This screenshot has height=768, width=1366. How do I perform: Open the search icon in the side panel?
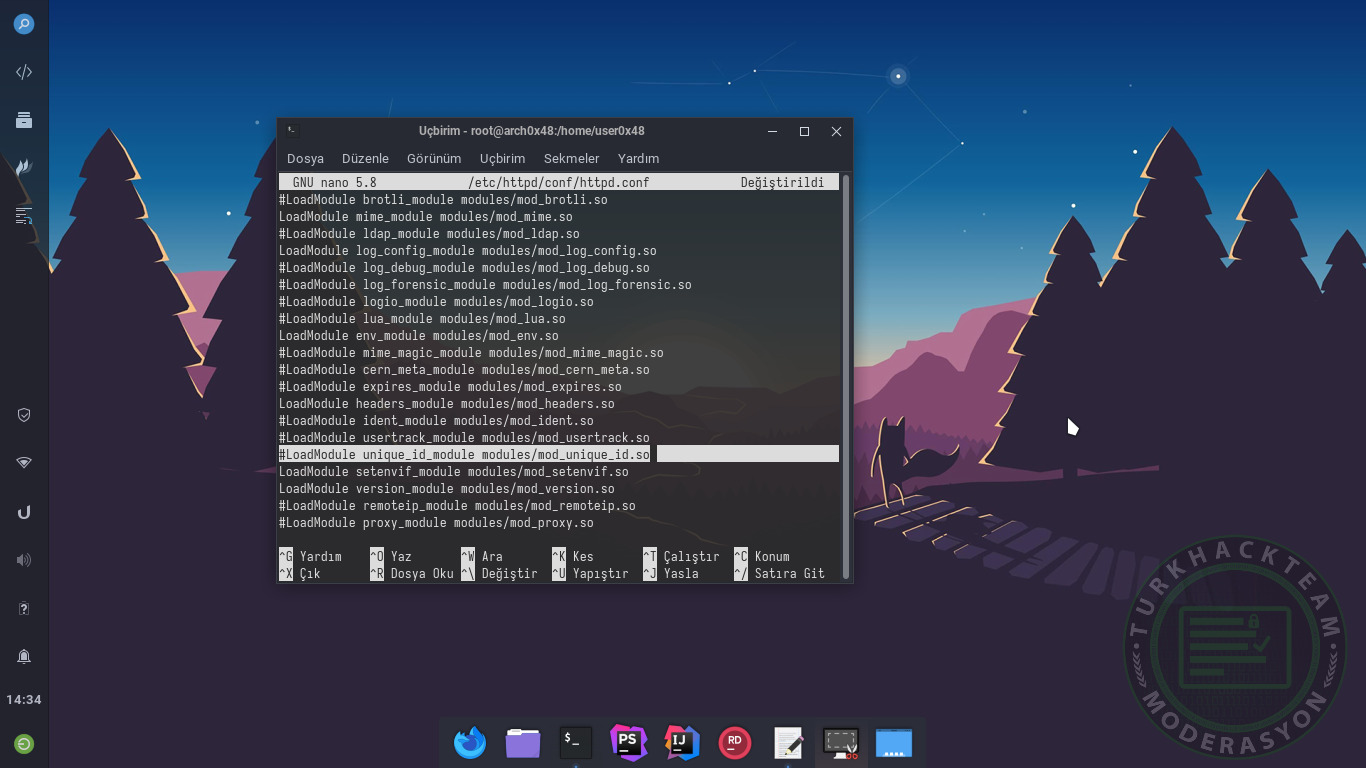pos(24,24)
